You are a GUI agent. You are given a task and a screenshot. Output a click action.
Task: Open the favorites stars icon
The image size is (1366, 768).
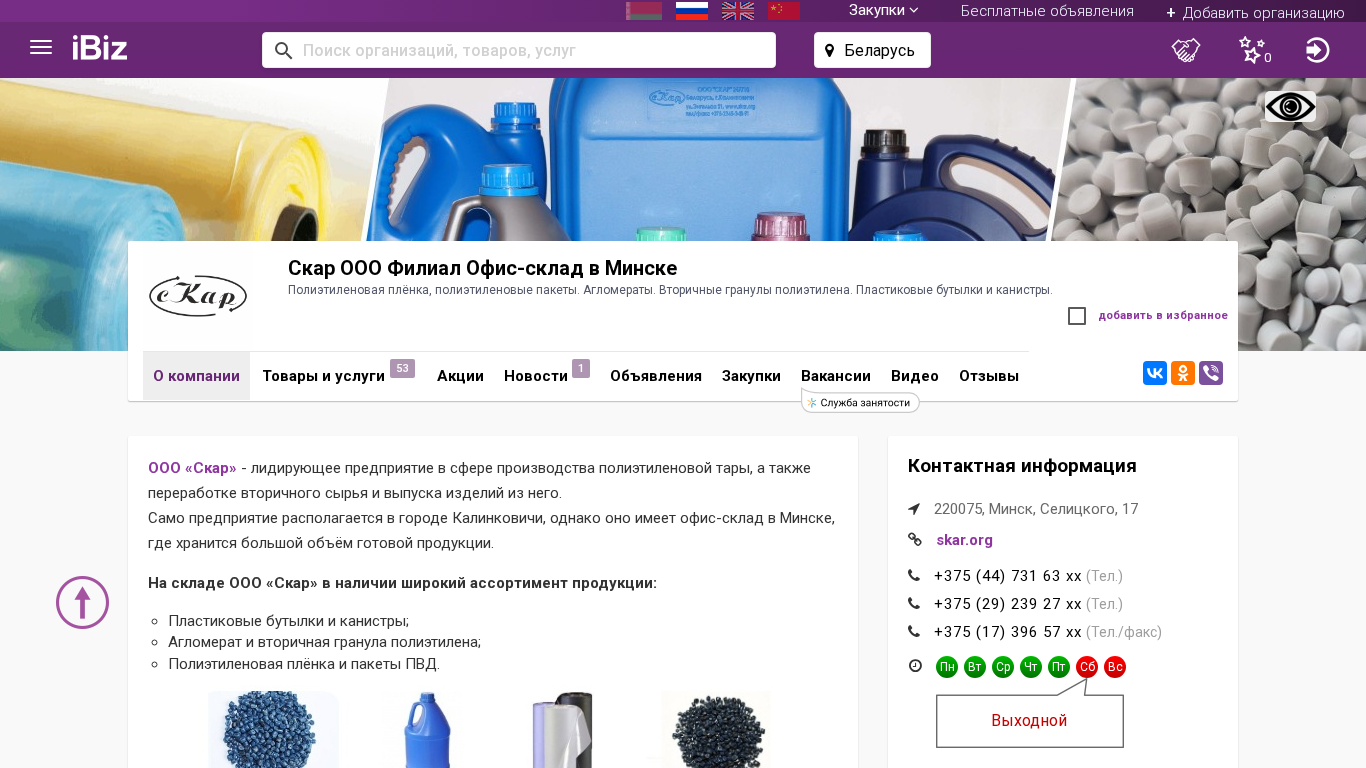coord(1252,50)
